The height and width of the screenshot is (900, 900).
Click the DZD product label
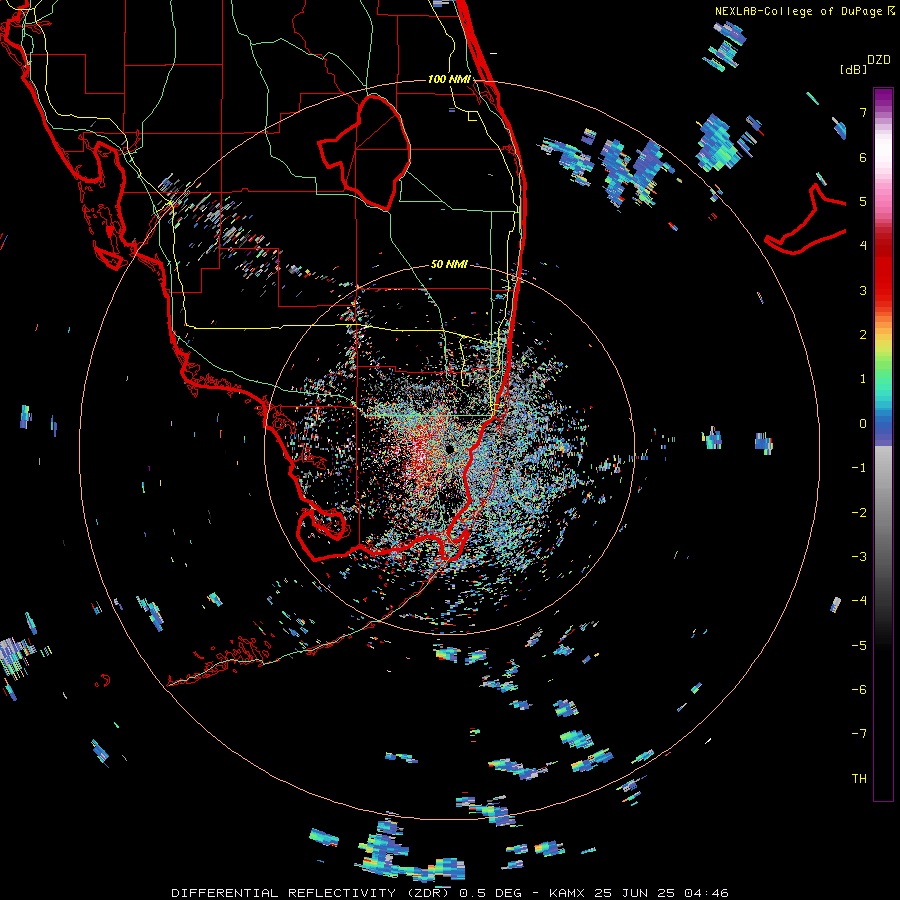tap(879, 60)
